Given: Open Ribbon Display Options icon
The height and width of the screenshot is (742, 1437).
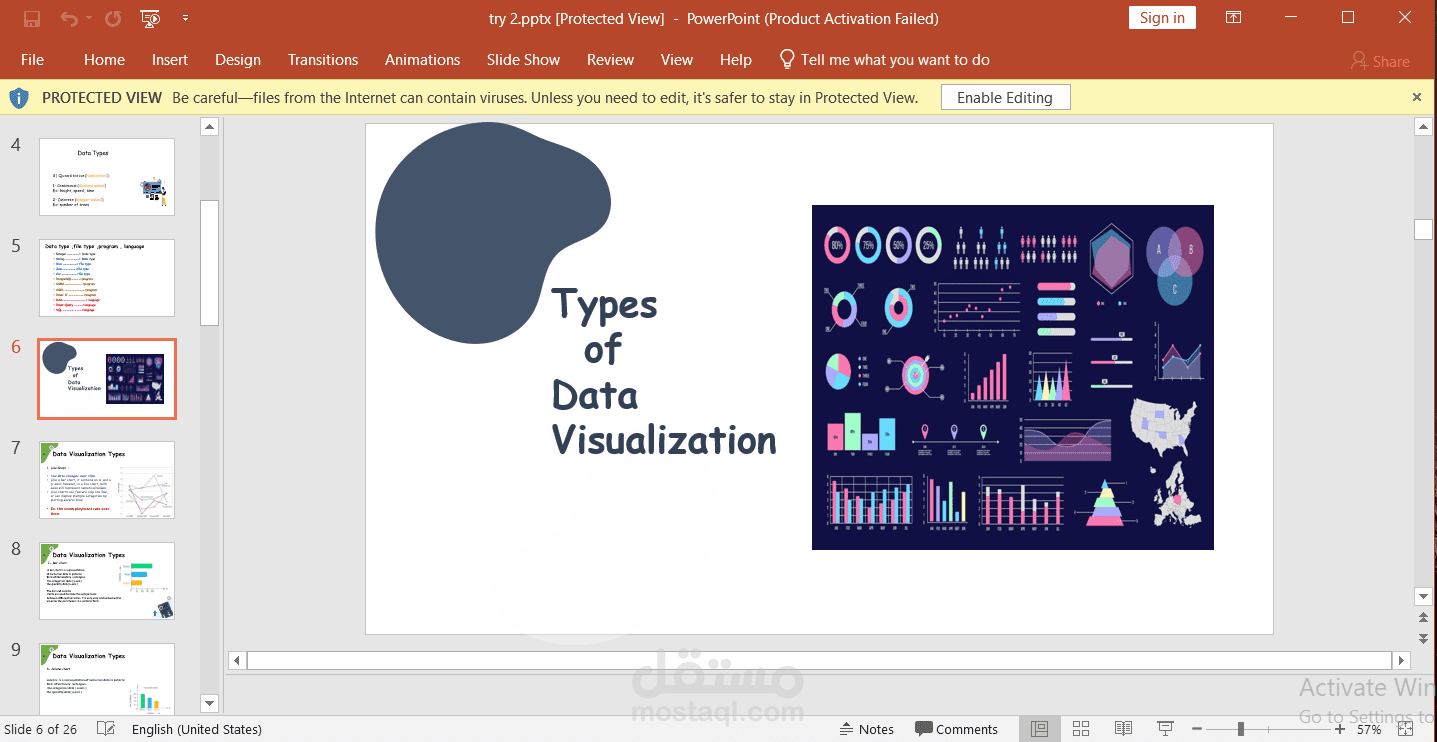Looking at the screenshot, I should click(1234, 18).
